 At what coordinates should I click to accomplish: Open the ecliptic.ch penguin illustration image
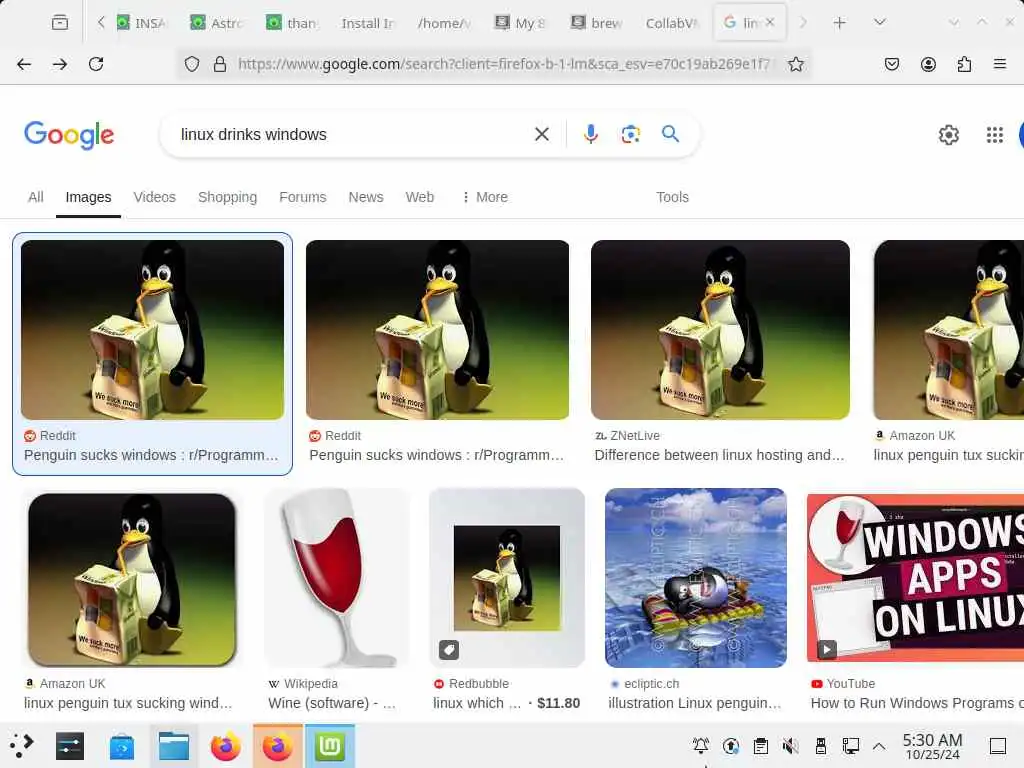tap(696, 578)
